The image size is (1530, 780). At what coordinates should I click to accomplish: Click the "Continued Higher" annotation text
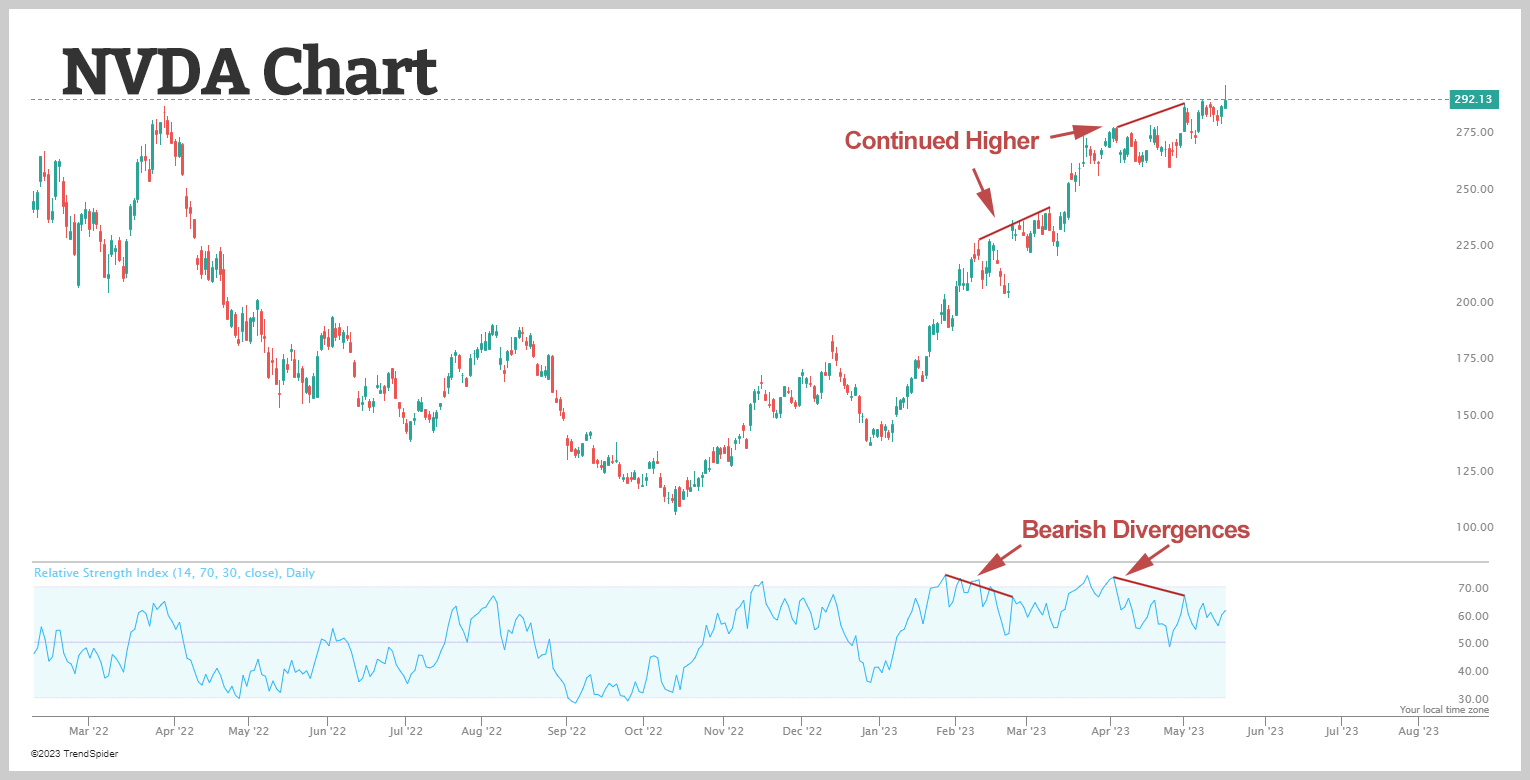coord(941,141)
